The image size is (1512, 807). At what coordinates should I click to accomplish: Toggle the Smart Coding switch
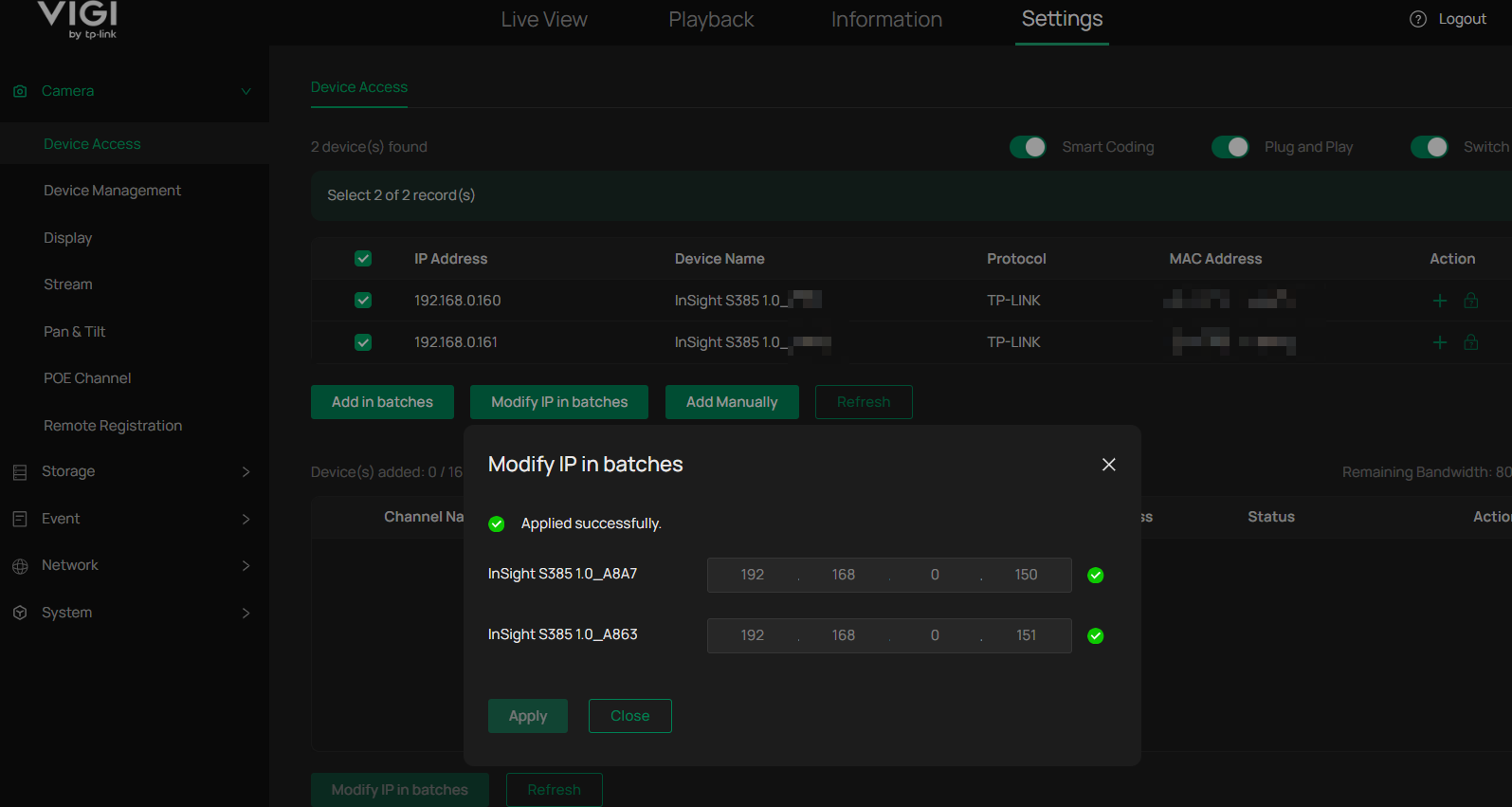click(x=1028, y=147)
